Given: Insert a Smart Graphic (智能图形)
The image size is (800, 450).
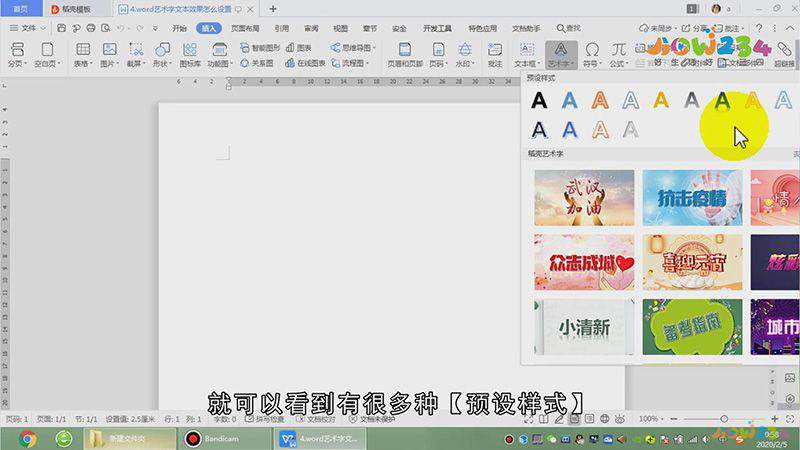Looking at the screenshot, I should [x=260, y=47].
